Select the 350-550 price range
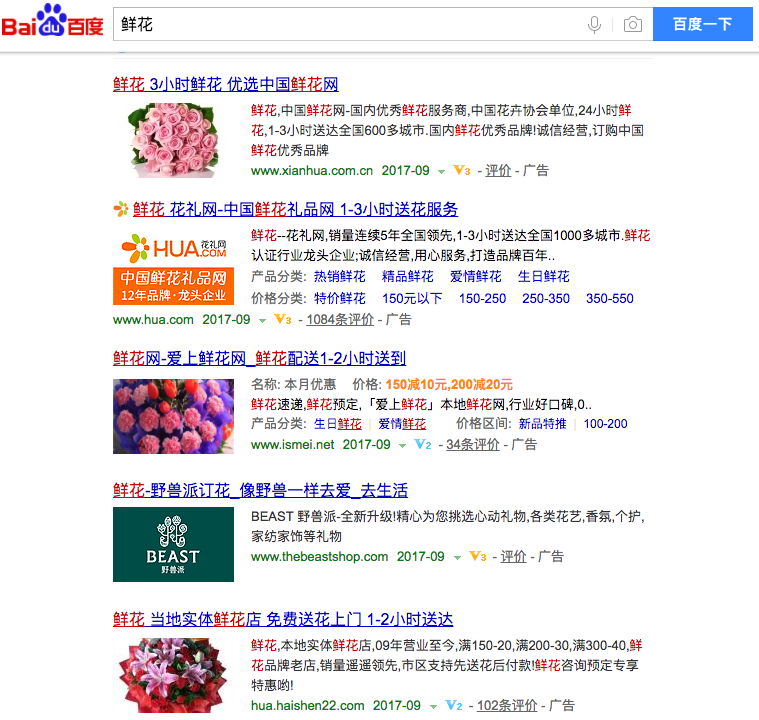 (x=610, y=298)
